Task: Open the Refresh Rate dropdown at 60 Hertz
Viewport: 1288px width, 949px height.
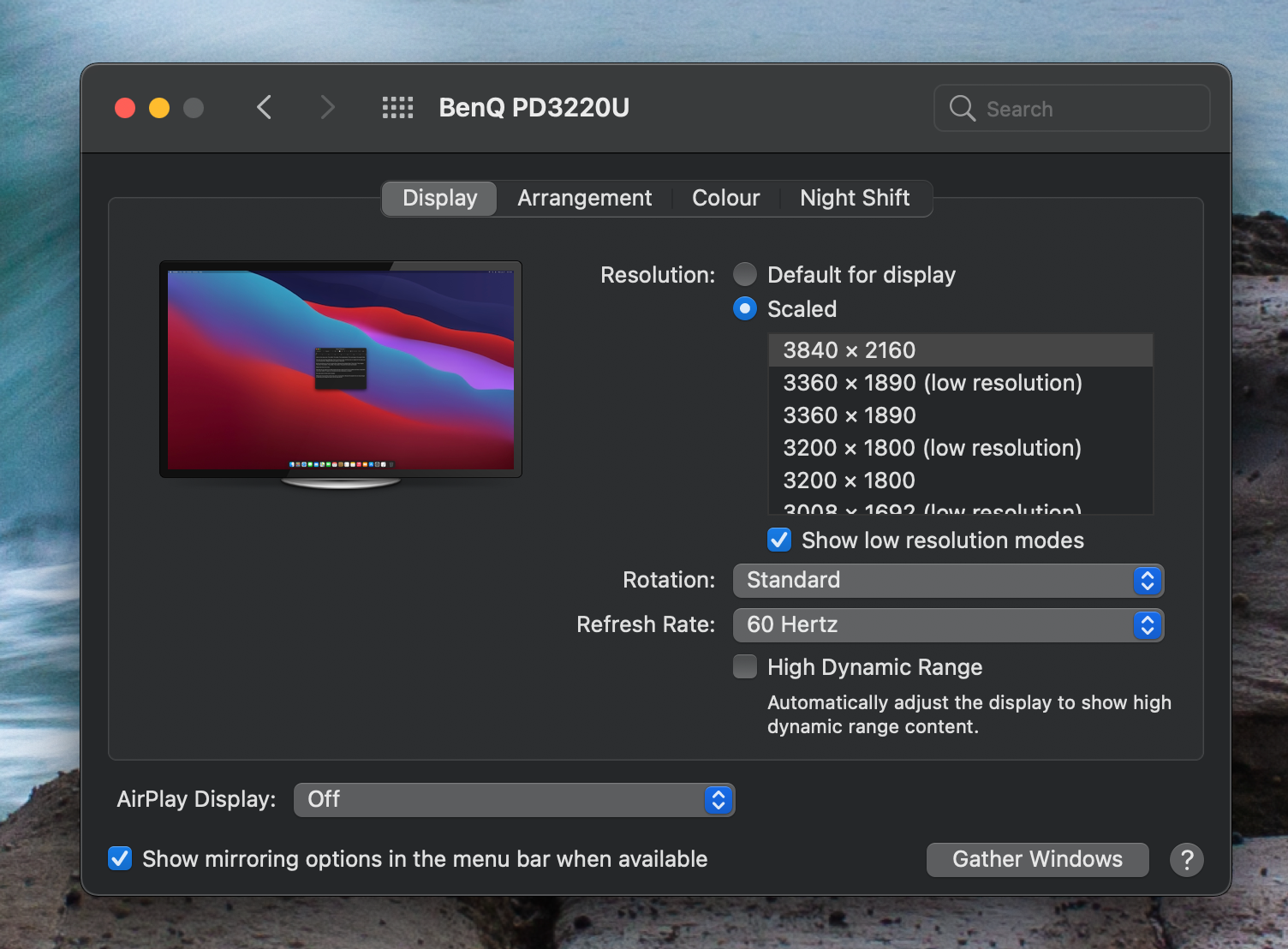Action: pyautogui.click(x=948, y=625)
